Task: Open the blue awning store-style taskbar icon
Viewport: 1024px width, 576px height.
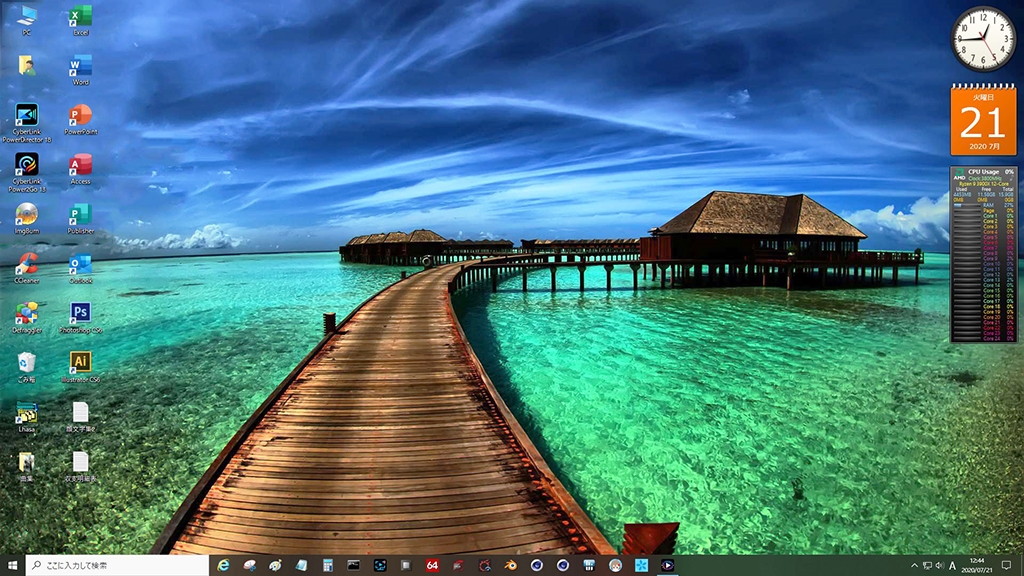Action: 589,565
